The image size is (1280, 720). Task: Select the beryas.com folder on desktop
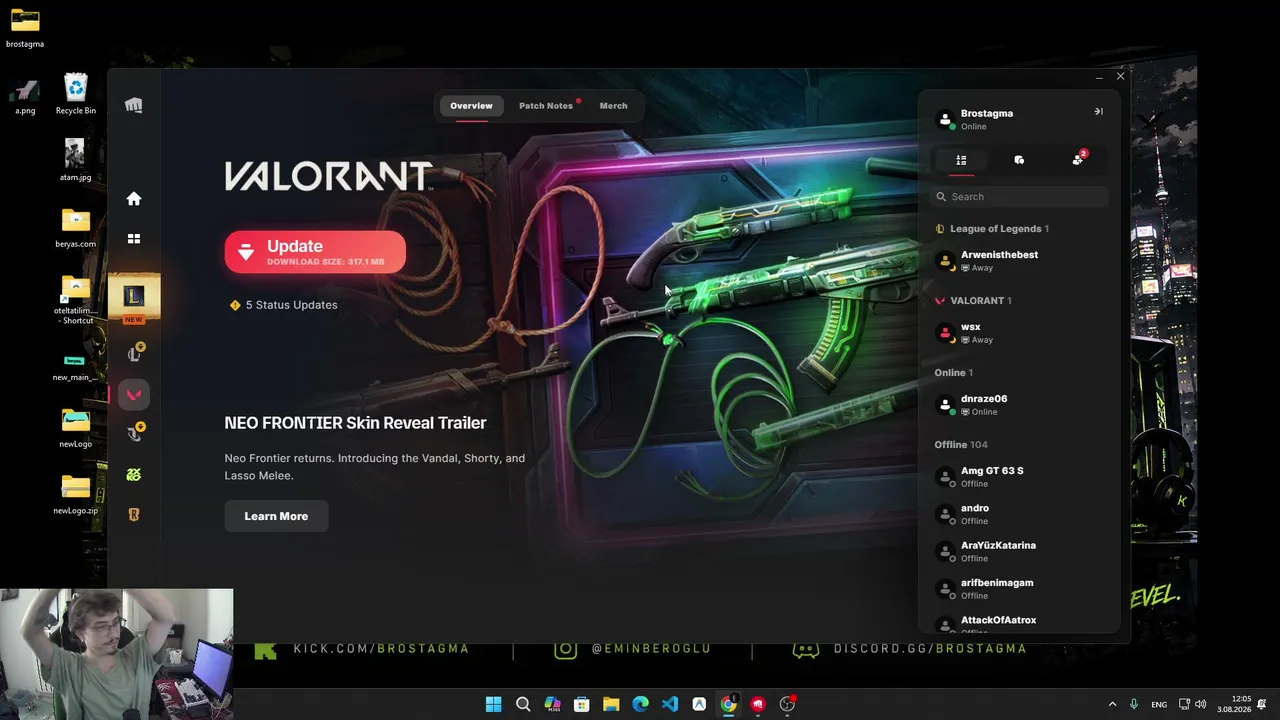click(76, 228)
